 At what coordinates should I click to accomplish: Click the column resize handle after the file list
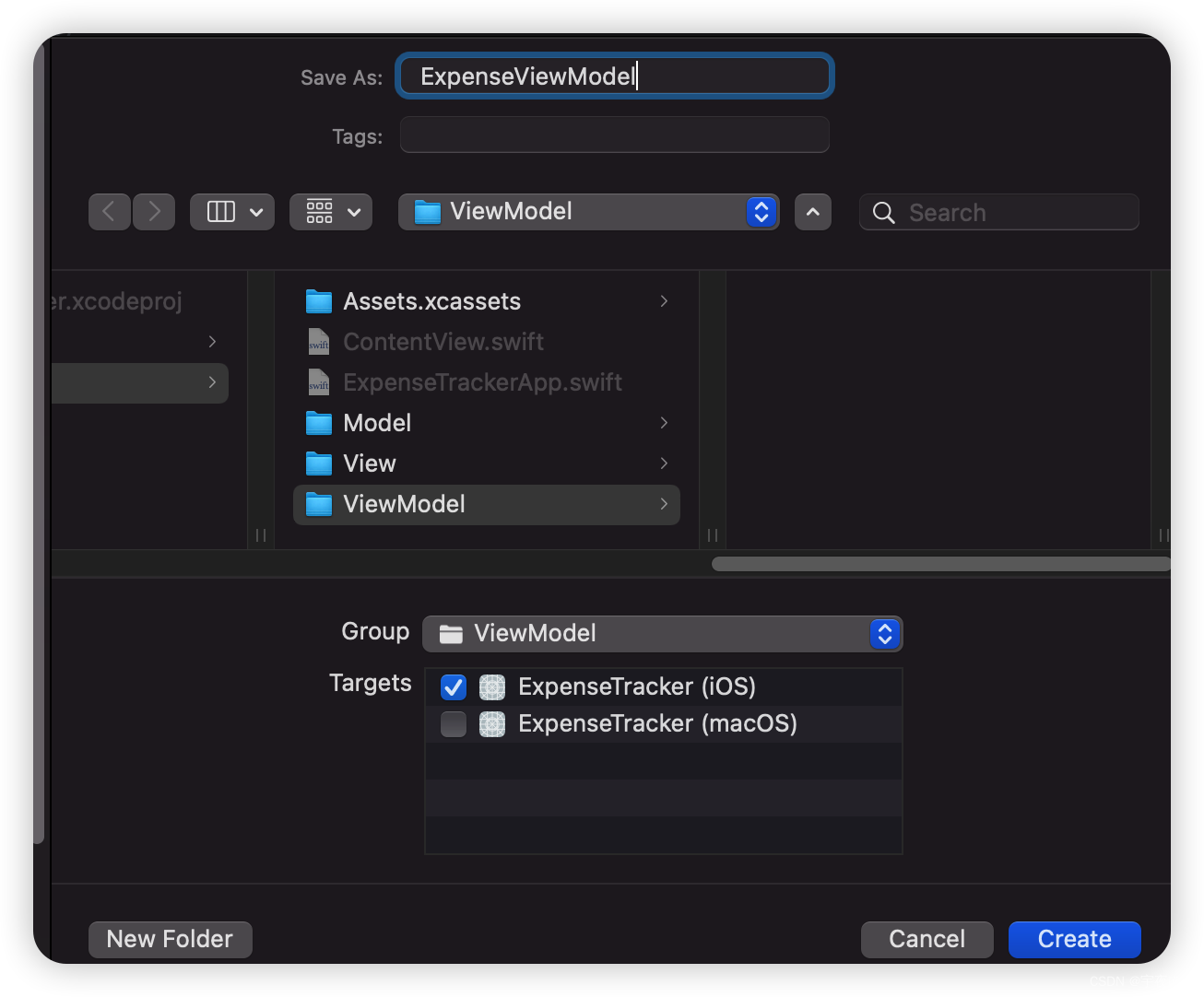click(713, 535)
